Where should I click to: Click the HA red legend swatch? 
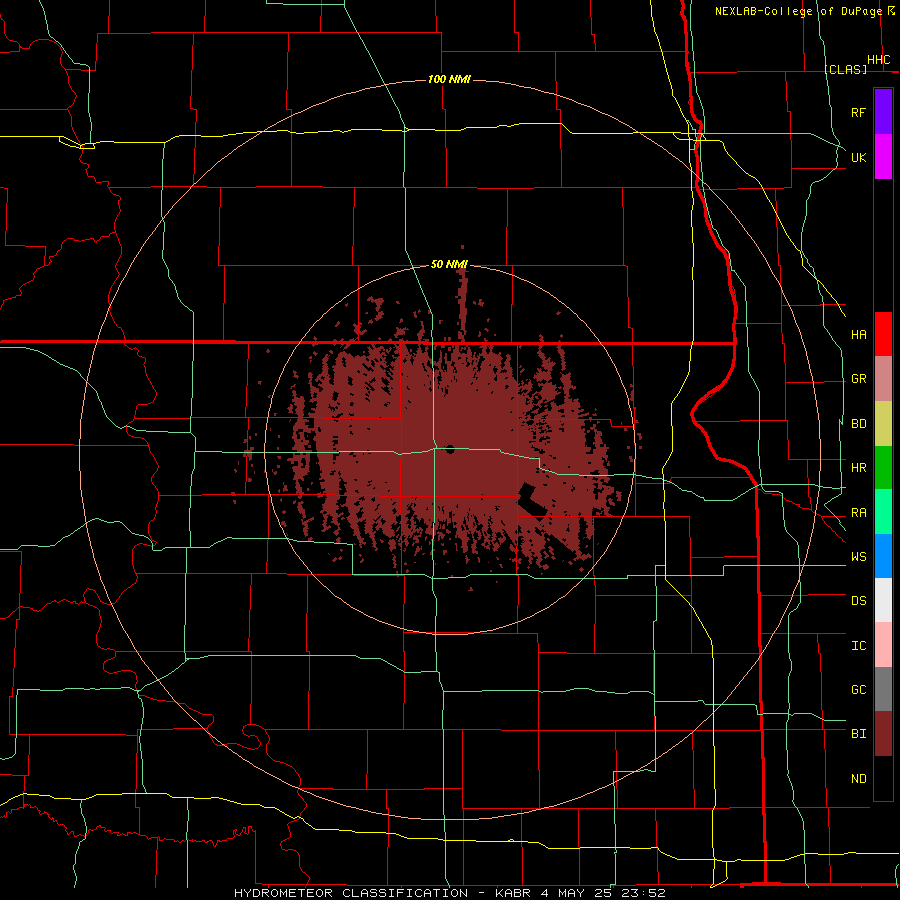(x=883, y=334)
